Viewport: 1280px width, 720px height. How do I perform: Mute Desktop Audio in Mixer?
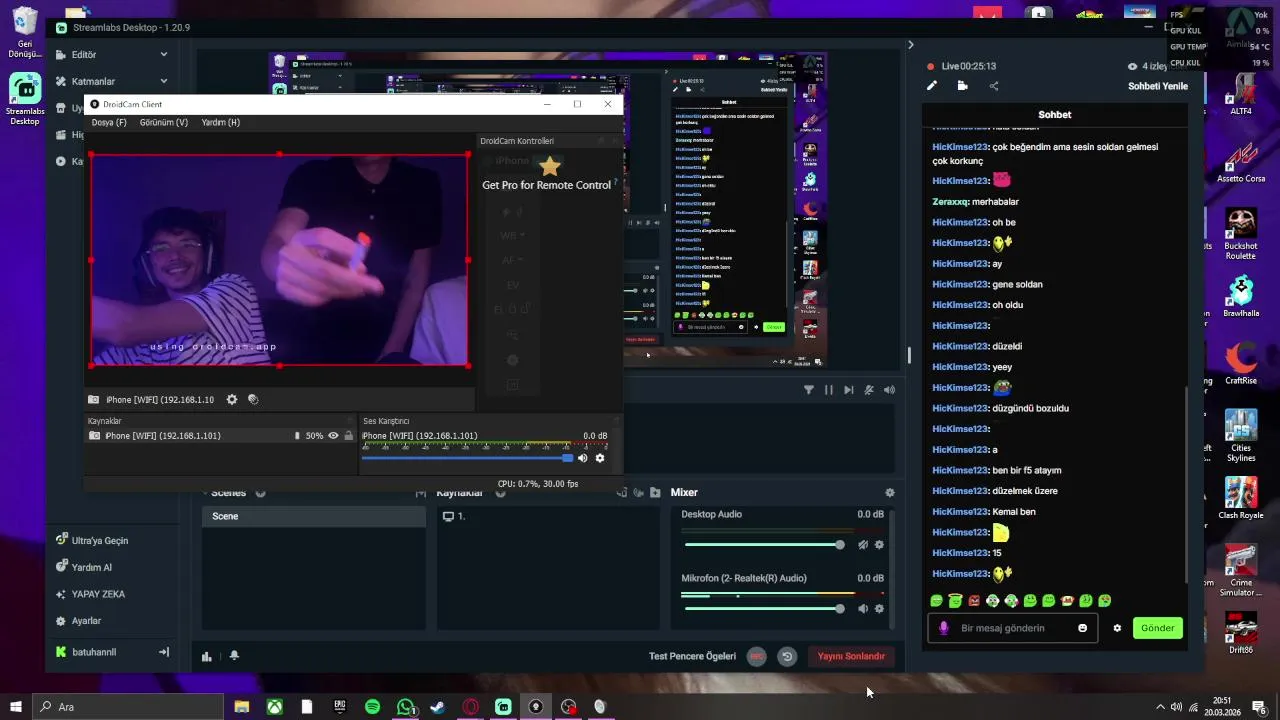[863, 545]
